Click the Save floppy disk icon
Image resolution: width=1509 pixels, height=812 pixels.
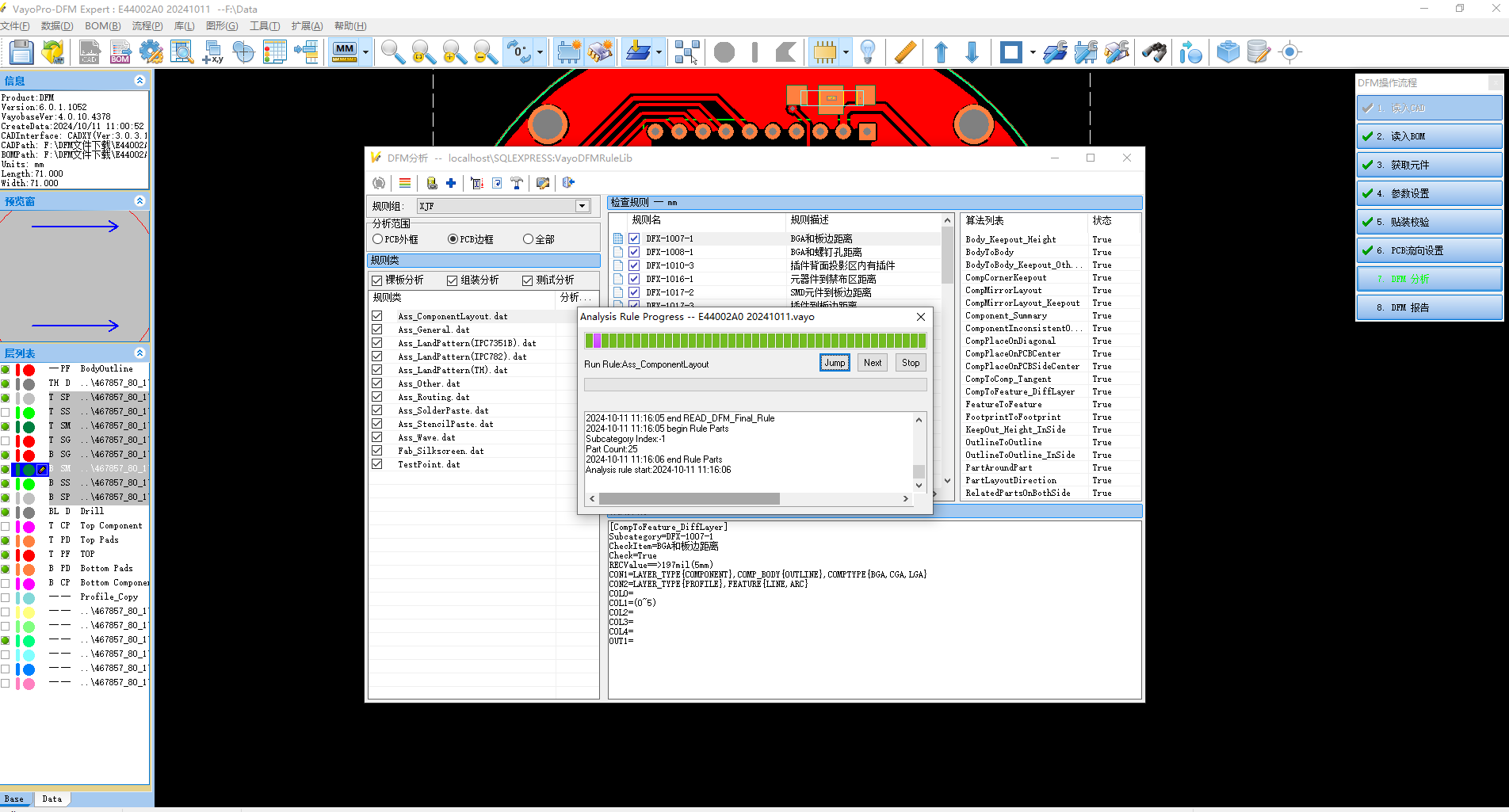tap(21, 52)
